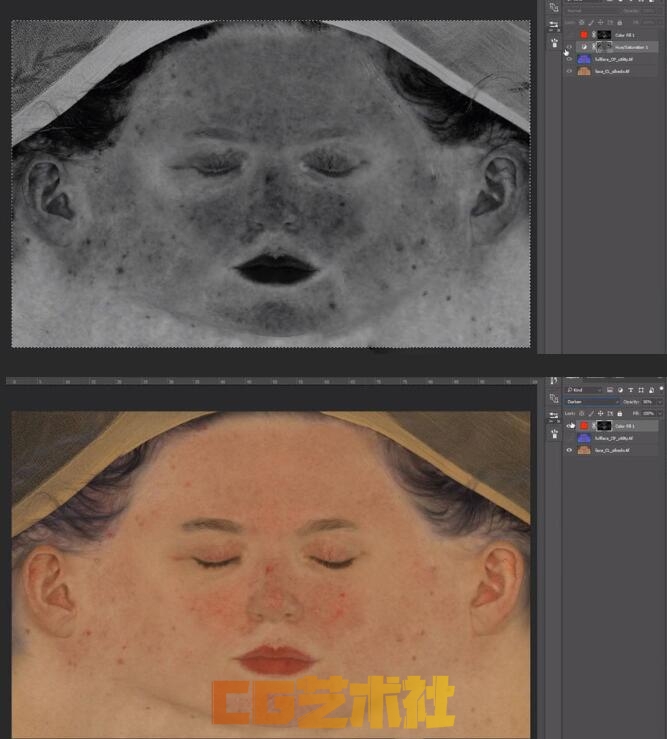This screenshot has height=739, width=667.
Task: Toggle face albedo layer visibility in lower panel
Action: (569, 450)
